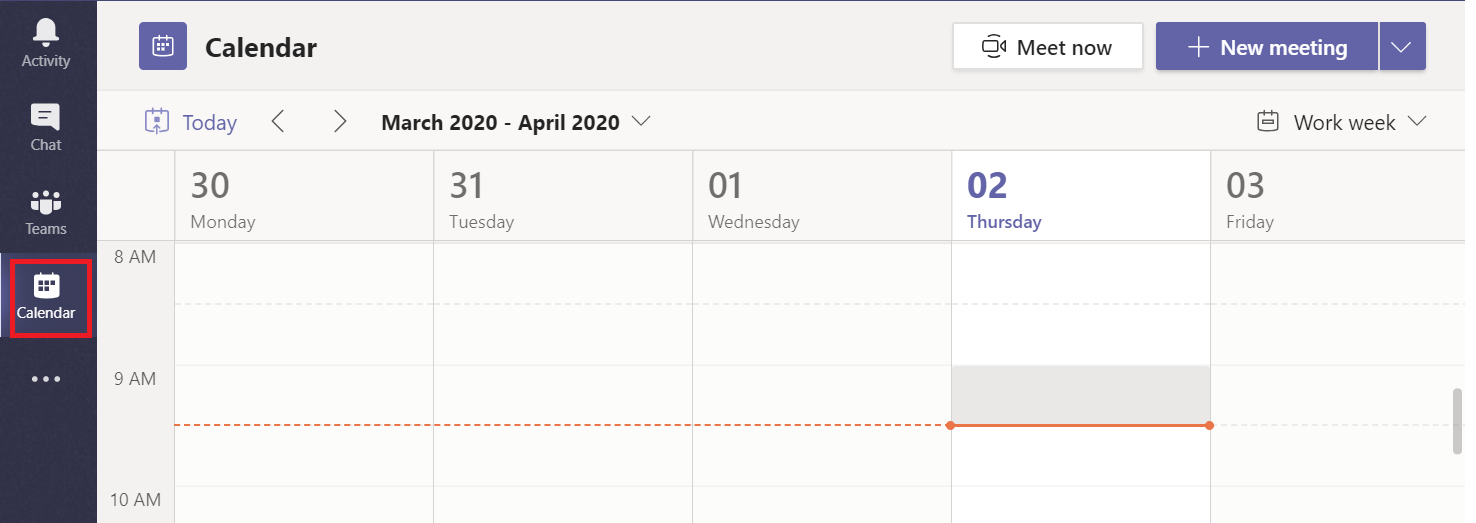Click the Calendar header icon
The width and height of the screenshot is (1476, 523).
tap(162, 46)
